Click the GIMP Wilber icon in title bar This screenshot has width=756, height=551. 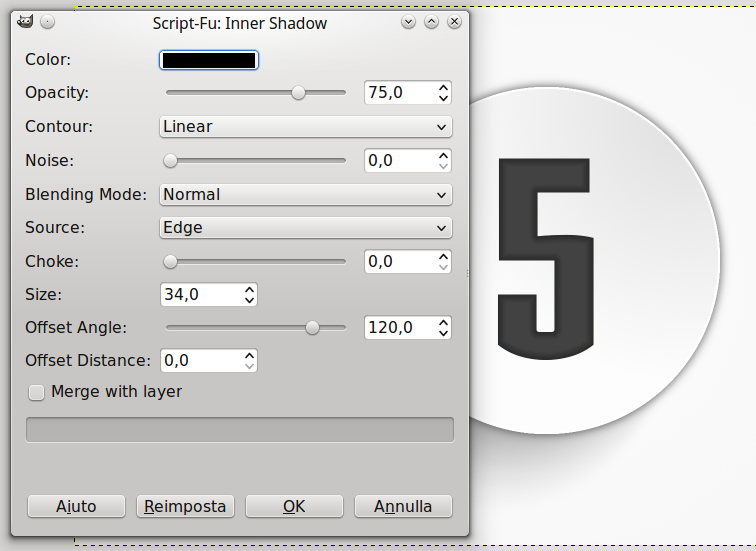tap(25, 22)
